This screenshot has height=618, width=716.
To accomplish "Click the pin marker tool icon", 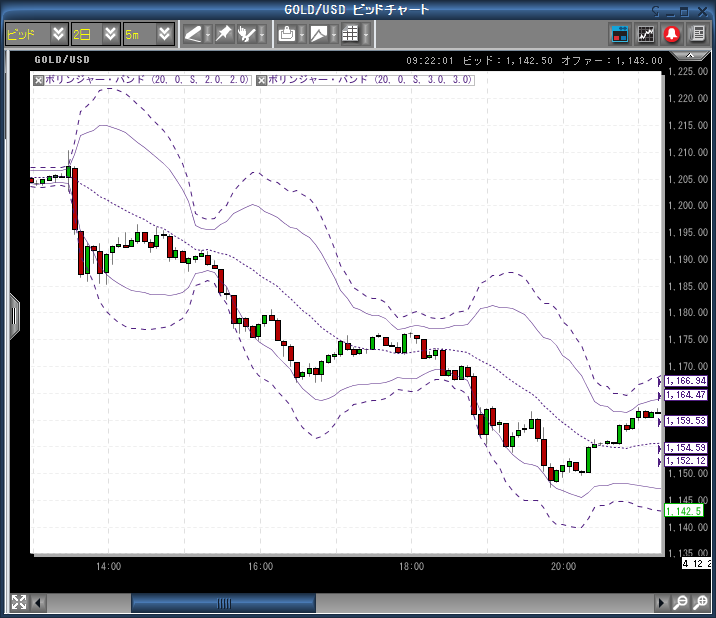I will click(x=223, y=34).
